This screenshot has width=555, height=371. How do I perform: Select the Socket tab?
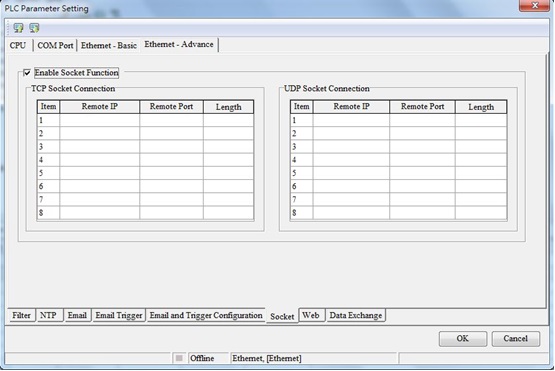(x=282, y=316)
